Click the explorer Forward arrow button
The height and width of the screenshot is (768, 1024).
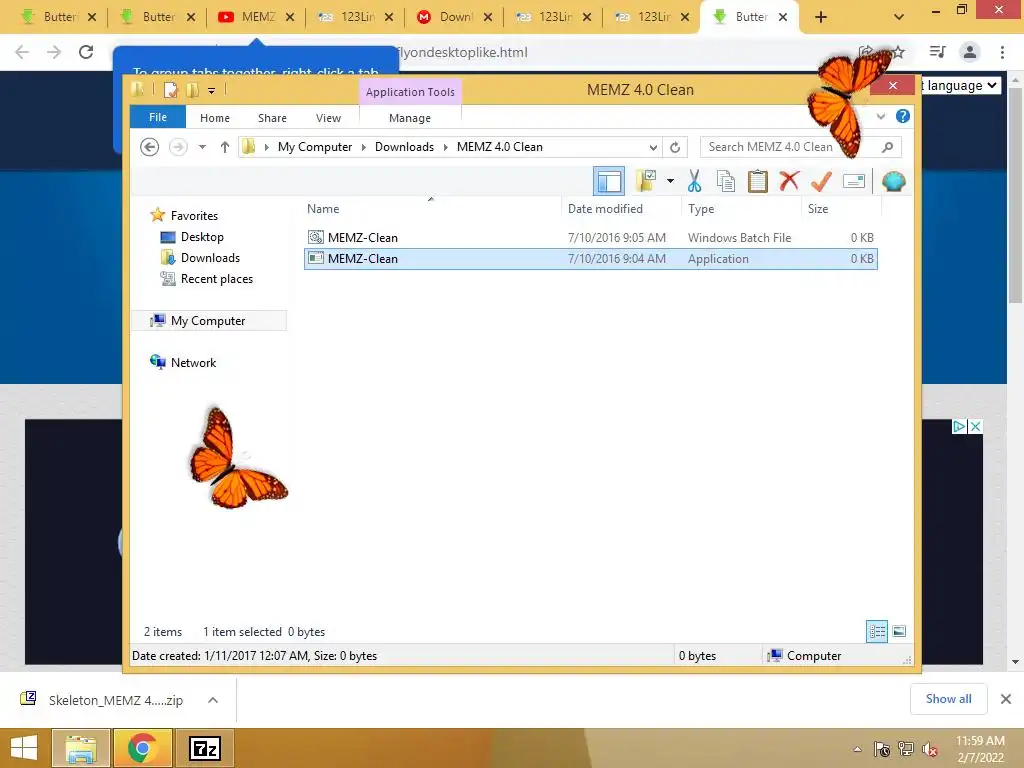click(178, 147)
